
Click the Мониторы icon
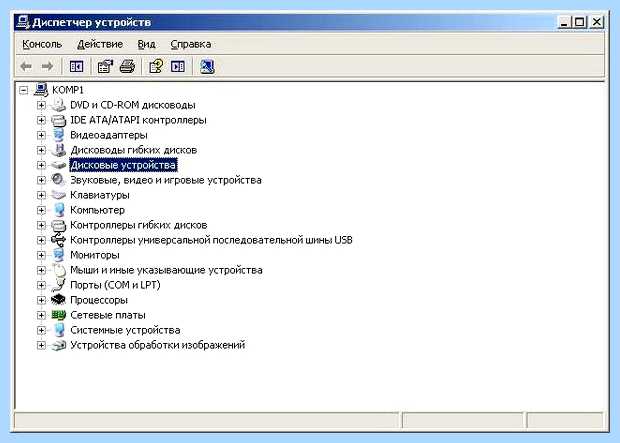(x=59, y=255)
